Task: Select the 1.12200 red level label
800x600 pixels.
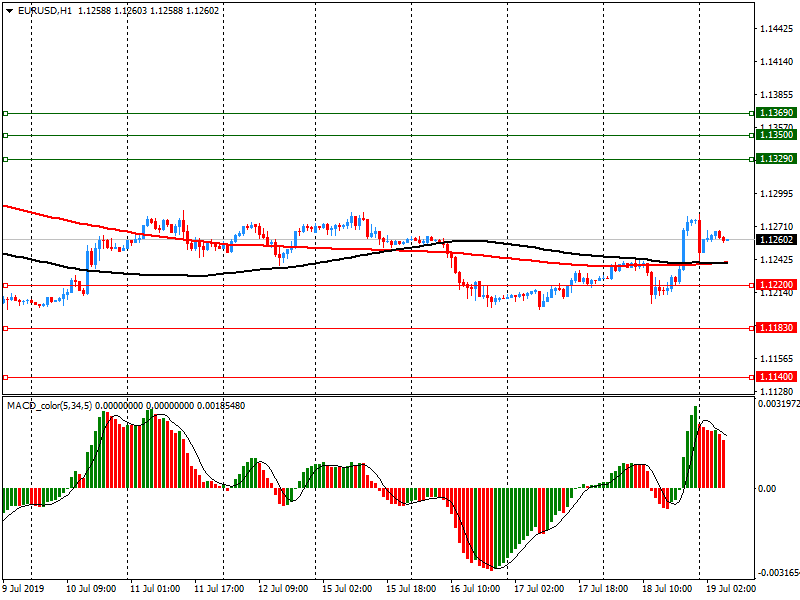Action: click(776, 285)
